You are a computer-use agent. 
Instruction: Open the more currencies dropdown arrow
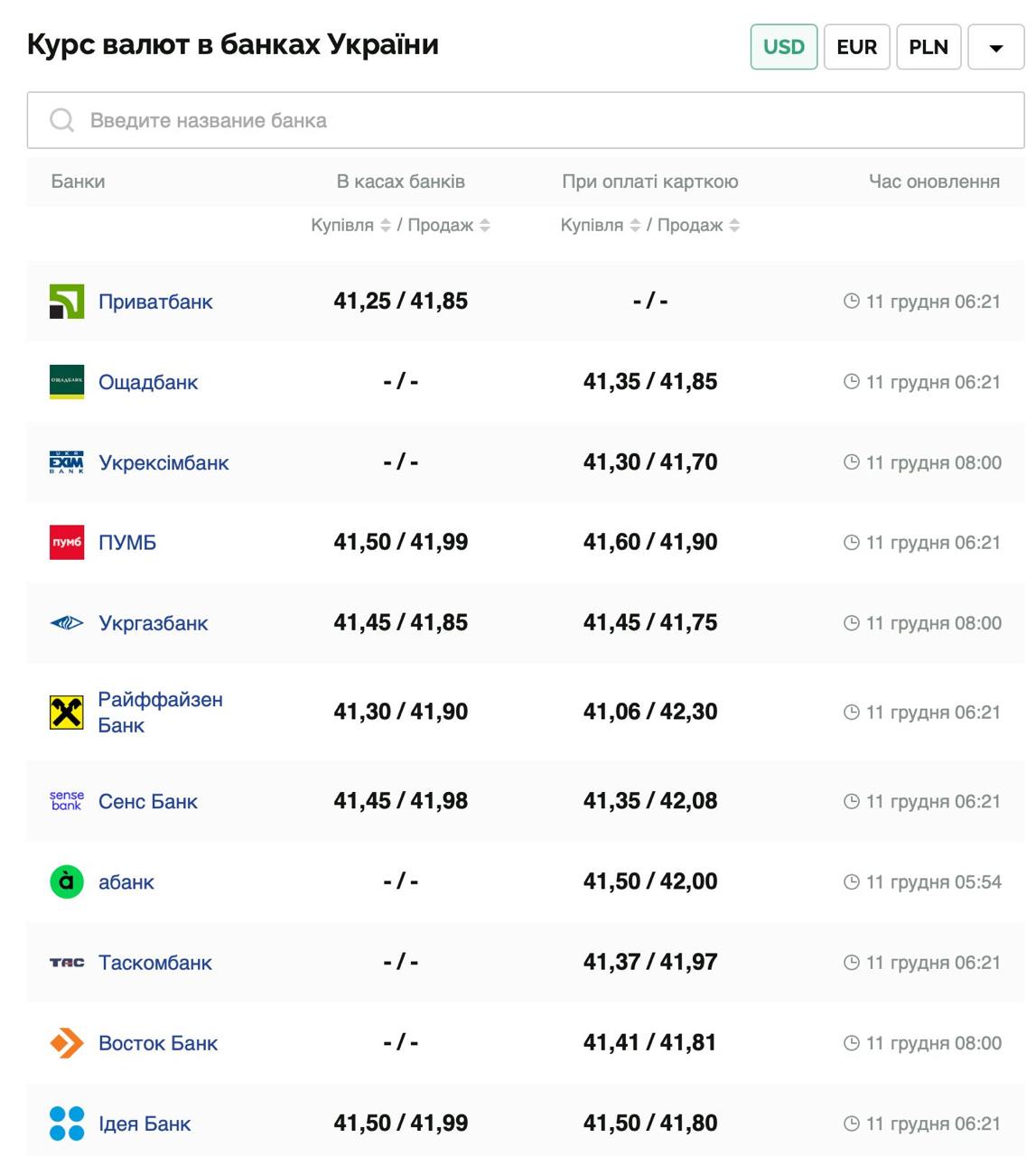pos(995,48)
